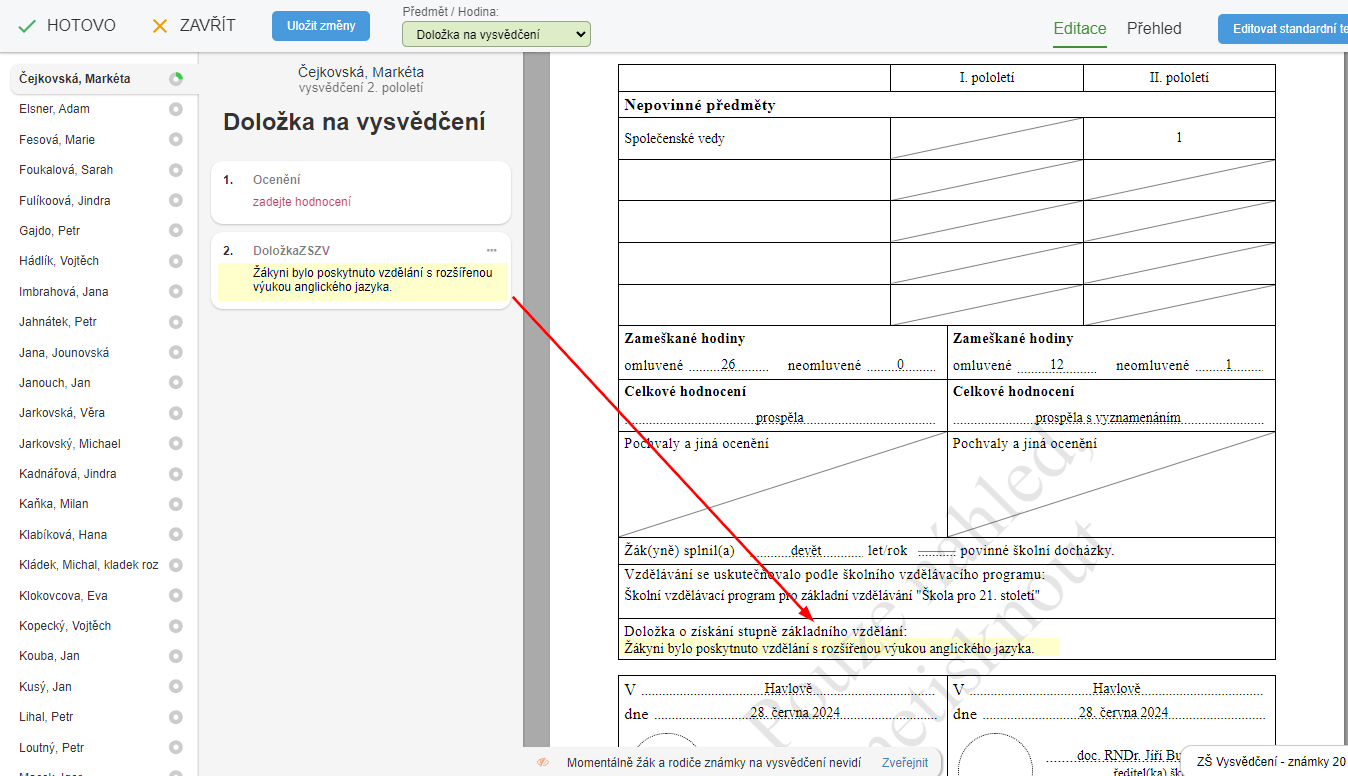Switch to the Editace tab

tap(1080, 28)
